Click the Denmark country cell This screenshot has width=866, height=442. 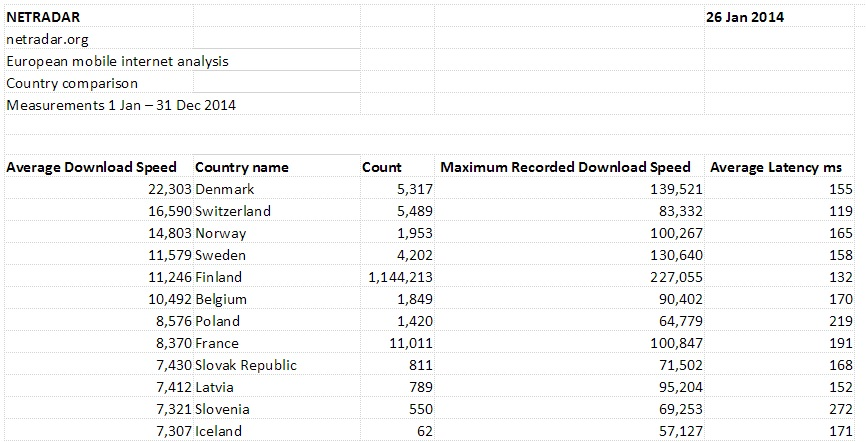coord(225,189)
